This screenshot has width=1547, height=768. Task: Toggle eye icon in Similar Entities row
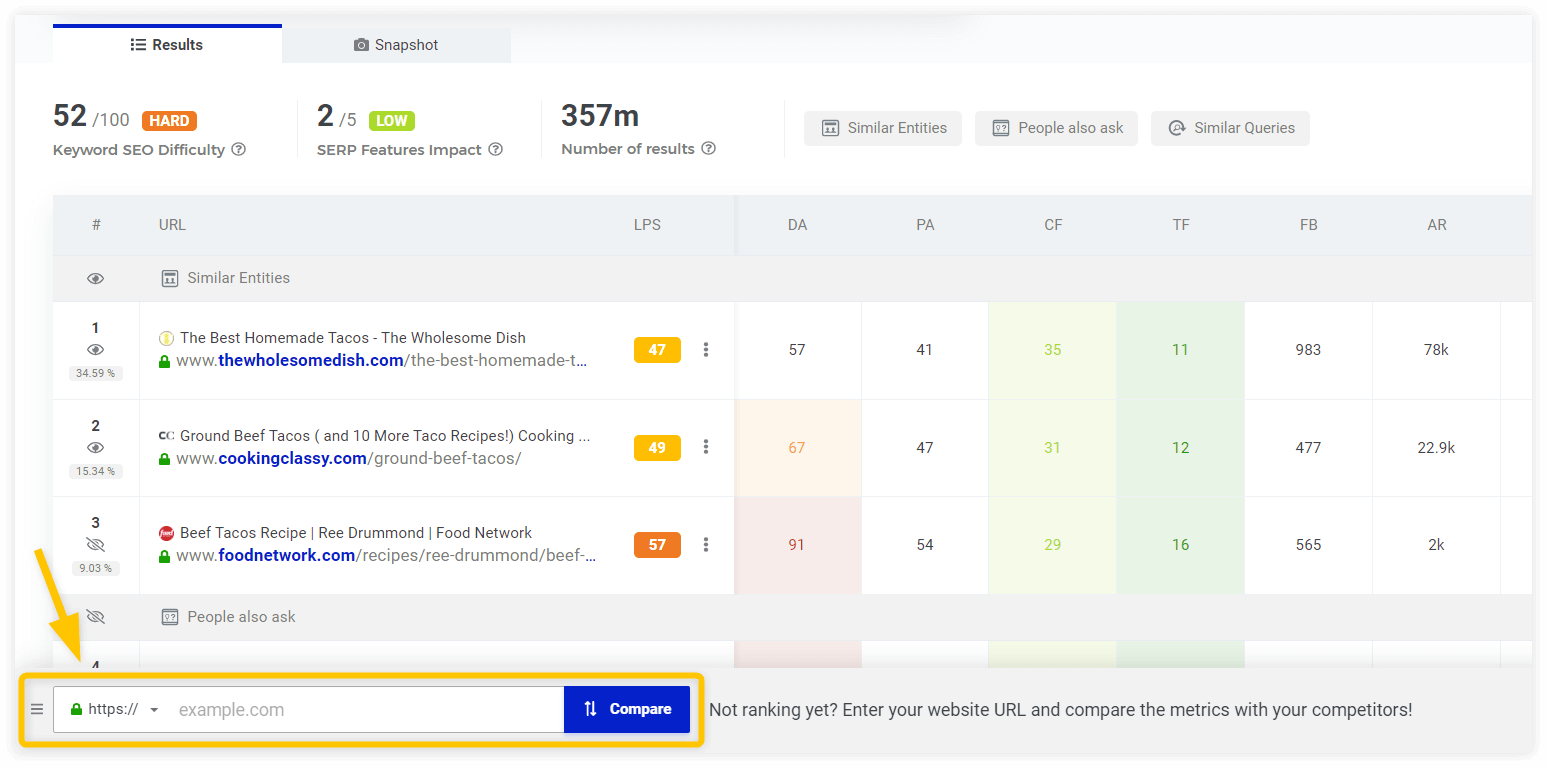[95, 279]
